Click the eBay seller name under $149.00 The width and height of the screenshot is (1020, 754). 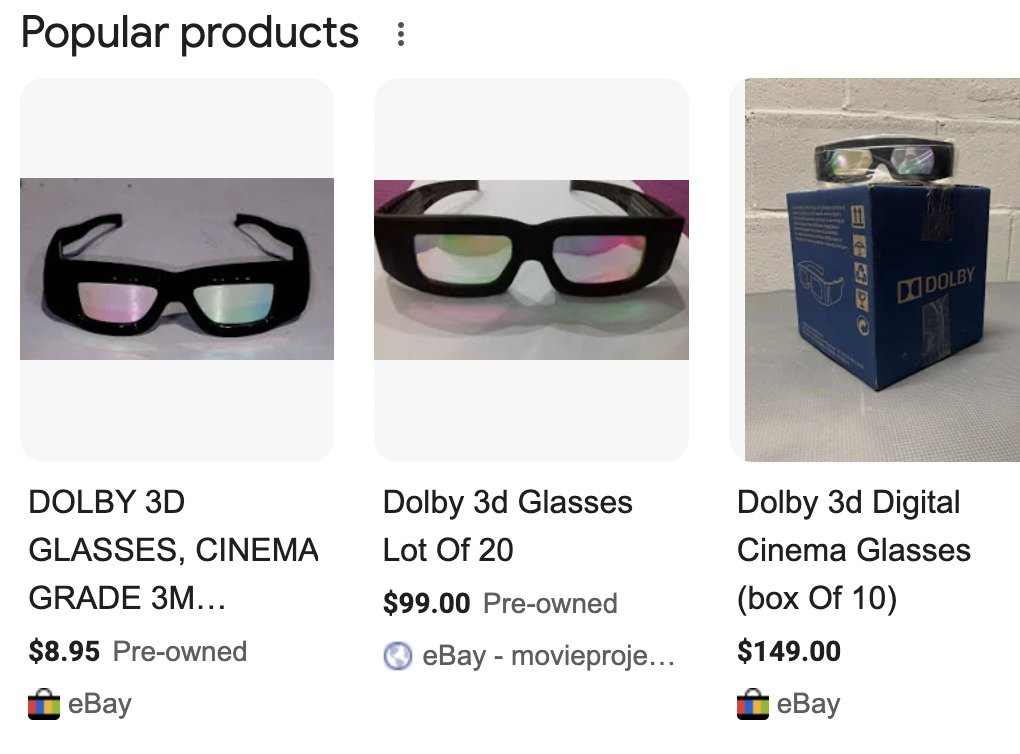[x=808, y=704]
